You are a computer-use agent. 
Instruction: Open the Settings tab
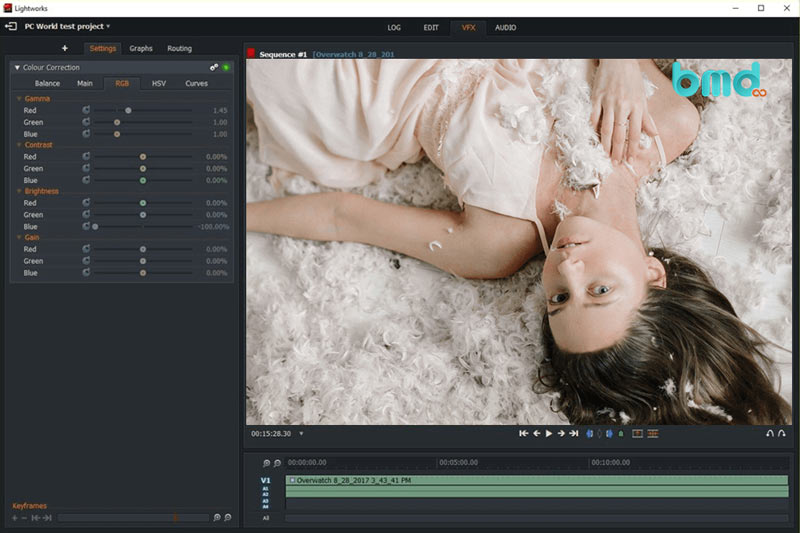point(103,48)
